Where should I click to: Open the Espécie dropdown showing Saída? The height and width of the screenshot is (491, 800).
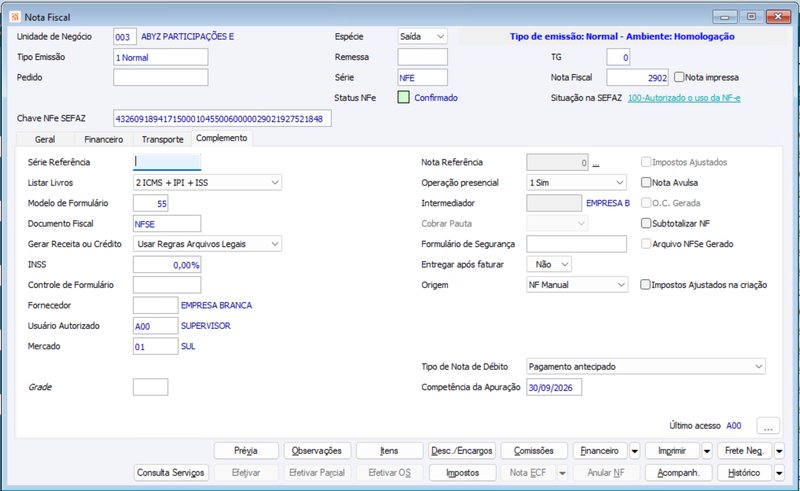pos(422,36)
